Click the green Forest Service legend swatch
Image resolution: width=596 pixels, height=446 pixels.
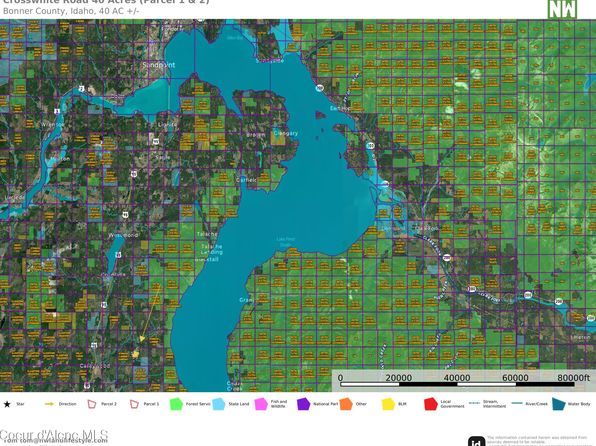[176, 404]
